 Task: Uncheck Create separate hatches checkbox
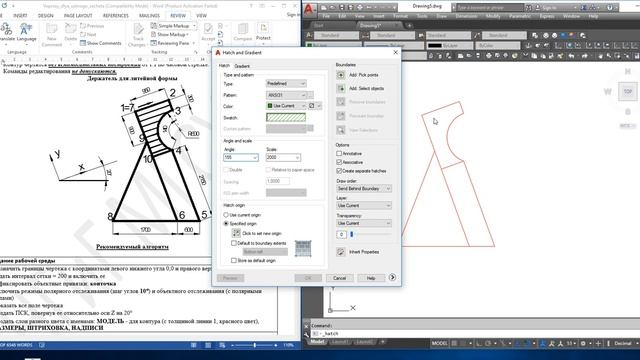click(339, 171)
